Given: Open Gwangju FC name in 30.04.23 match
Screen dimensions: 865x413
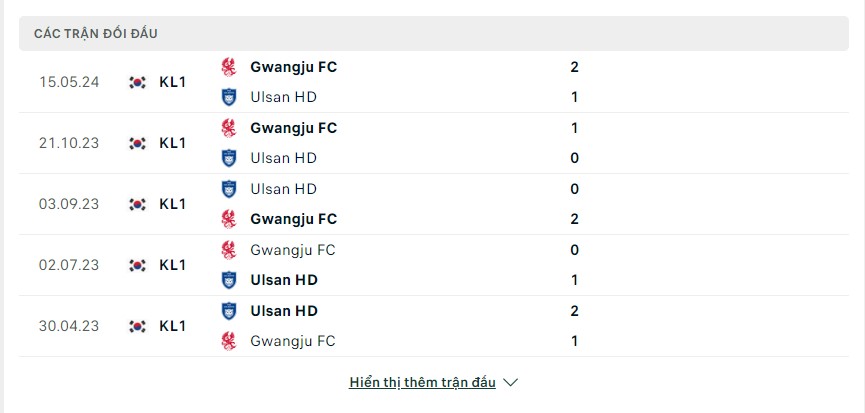Looking at the screenshot, I should [x=292, y=341].
